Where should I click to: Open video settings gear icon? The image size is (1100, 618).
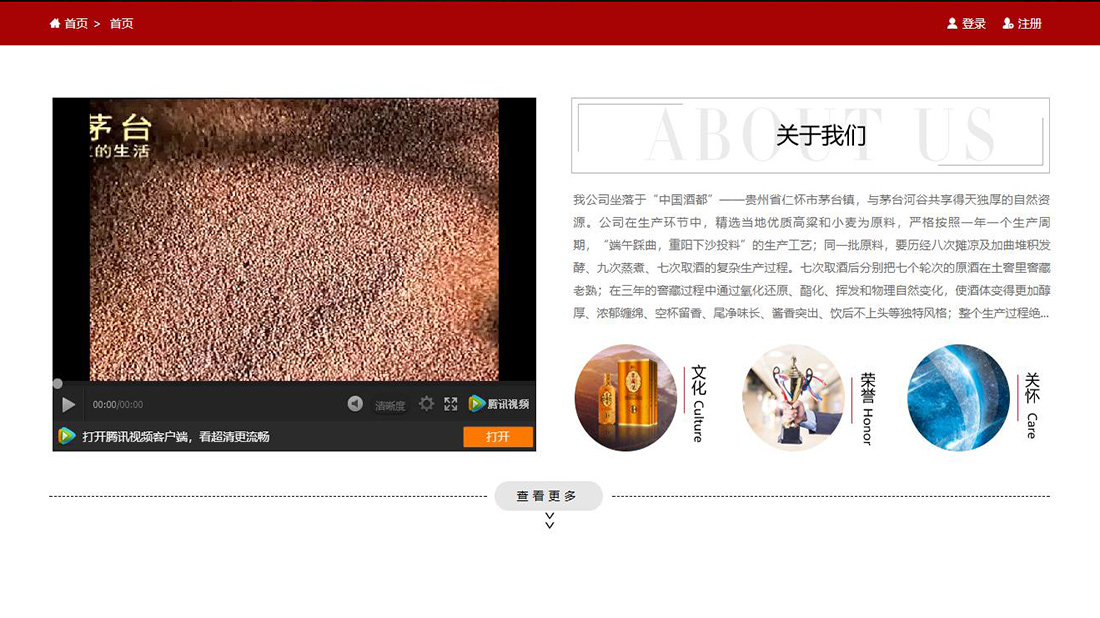tap(426, 403)
